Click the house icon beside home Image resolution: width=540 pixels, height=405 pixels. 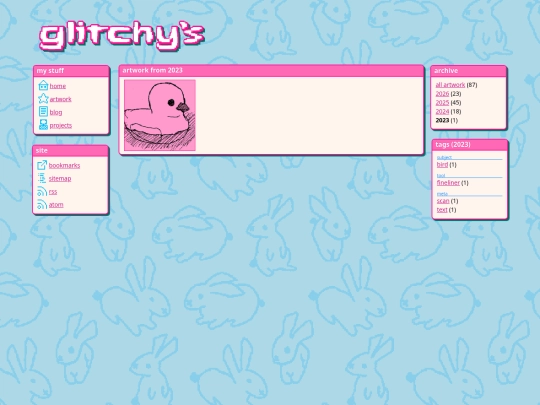point(43,85)
